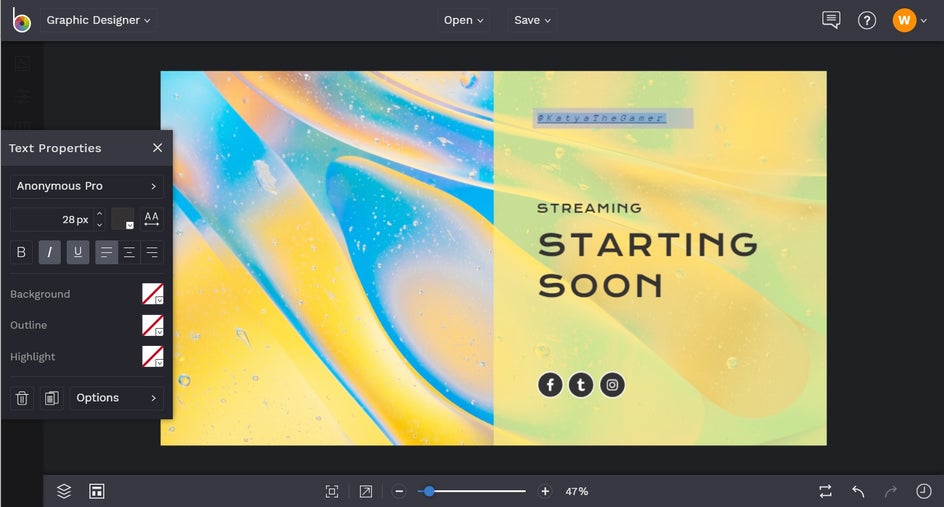Click the repeat/swap arrows icon

pos(825,491)
